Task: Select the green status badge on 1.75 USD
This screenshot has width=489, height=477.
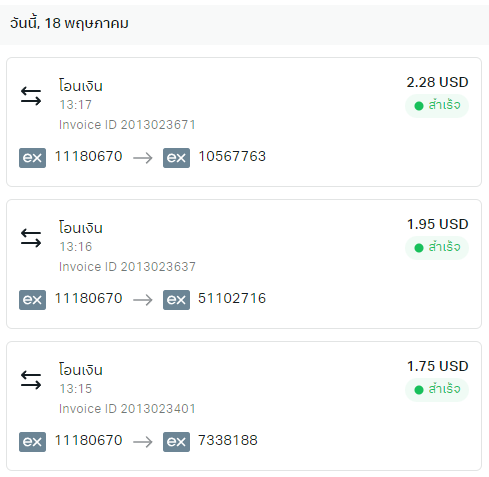Action: coord(437,390)
